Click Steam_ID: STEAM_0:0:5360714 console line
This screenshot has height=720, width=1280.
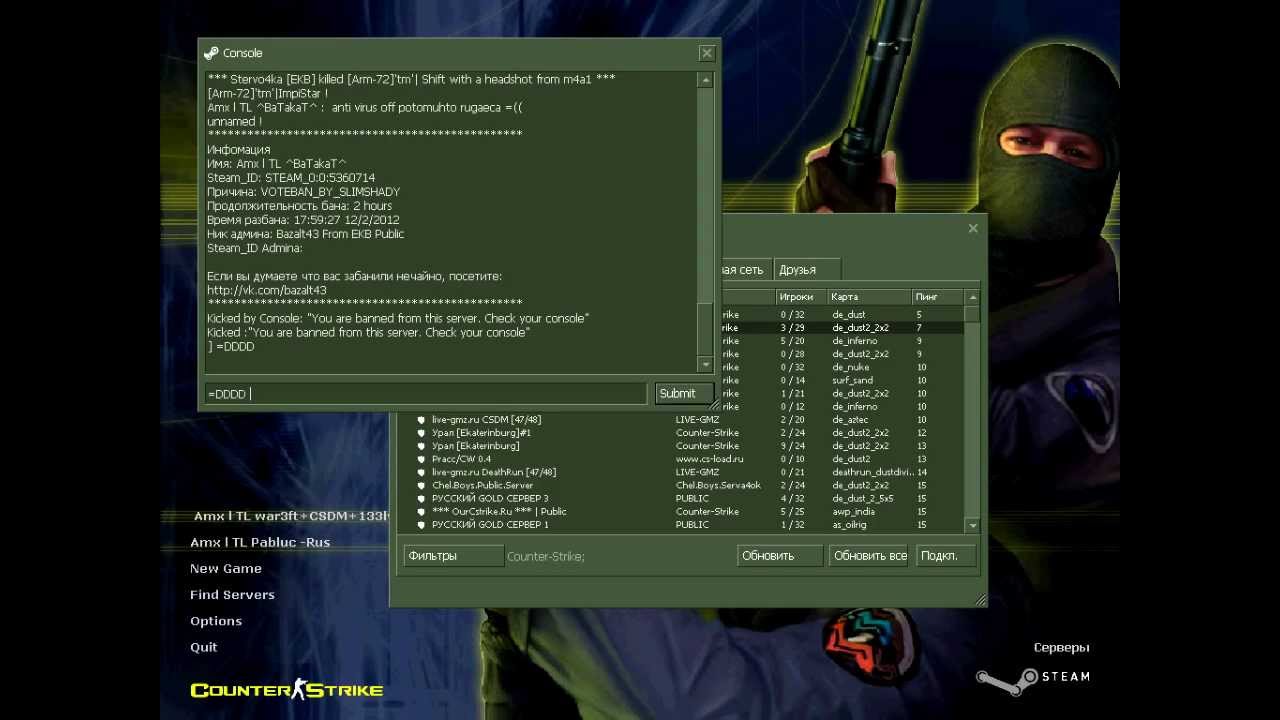point(291,178)
